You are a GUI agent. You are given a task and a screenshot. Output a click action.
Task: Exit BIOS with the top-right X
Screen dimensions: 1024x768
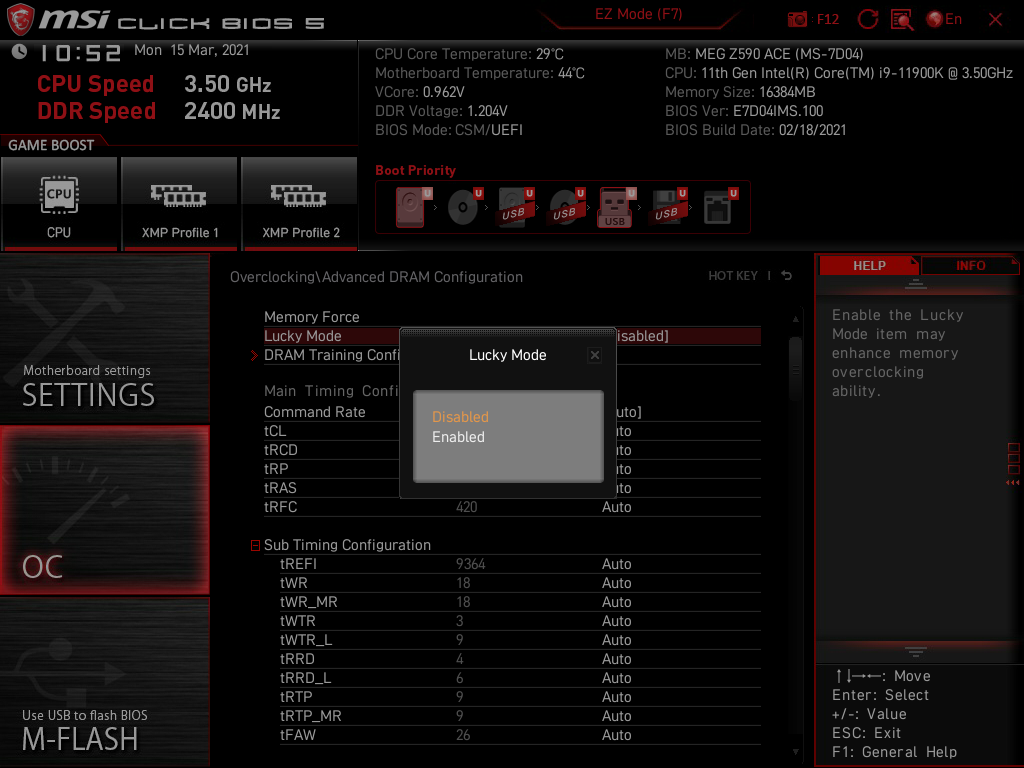coord(995,20)
